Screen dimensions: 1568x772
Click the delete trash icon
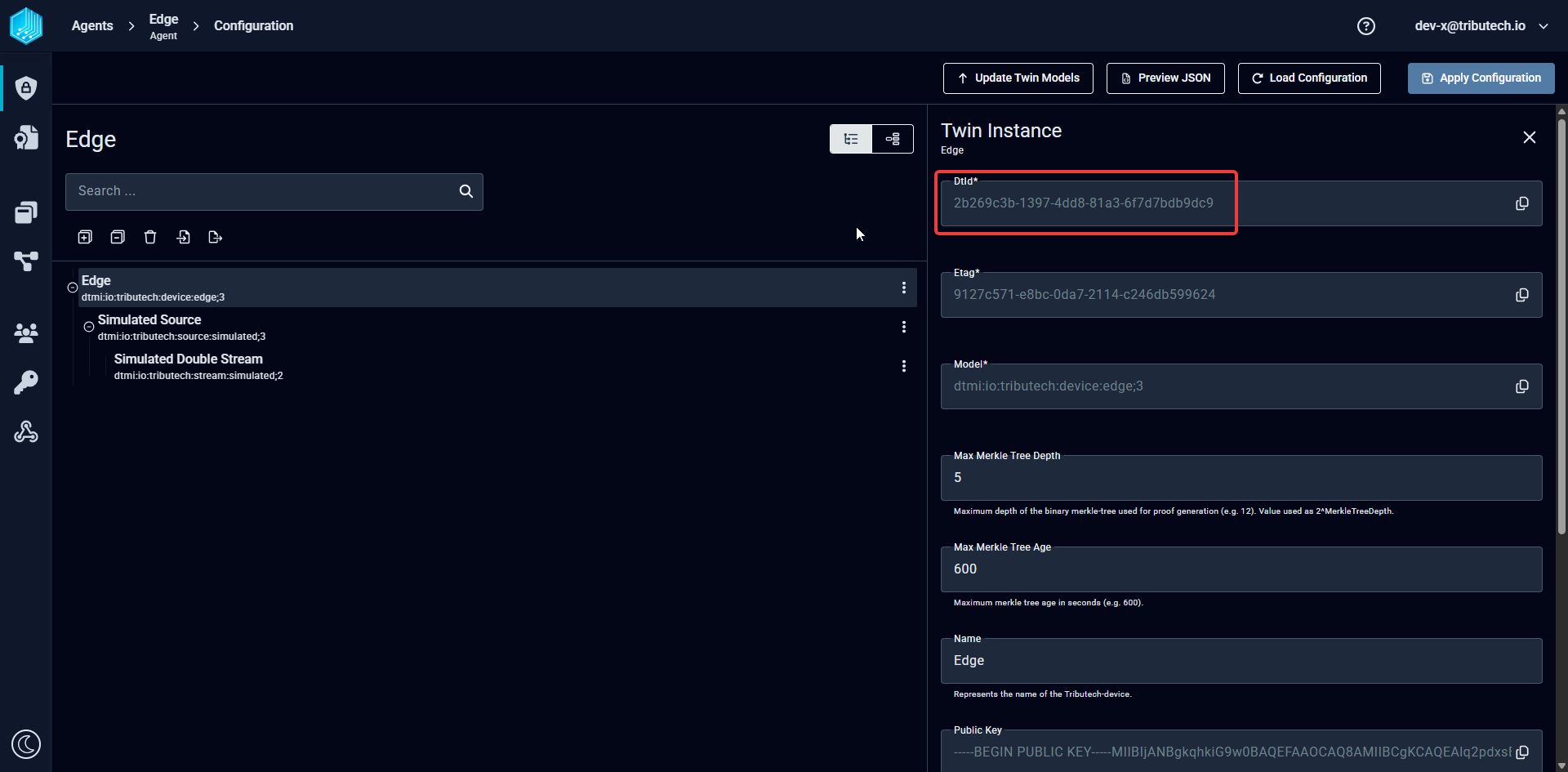click(150, 237)
